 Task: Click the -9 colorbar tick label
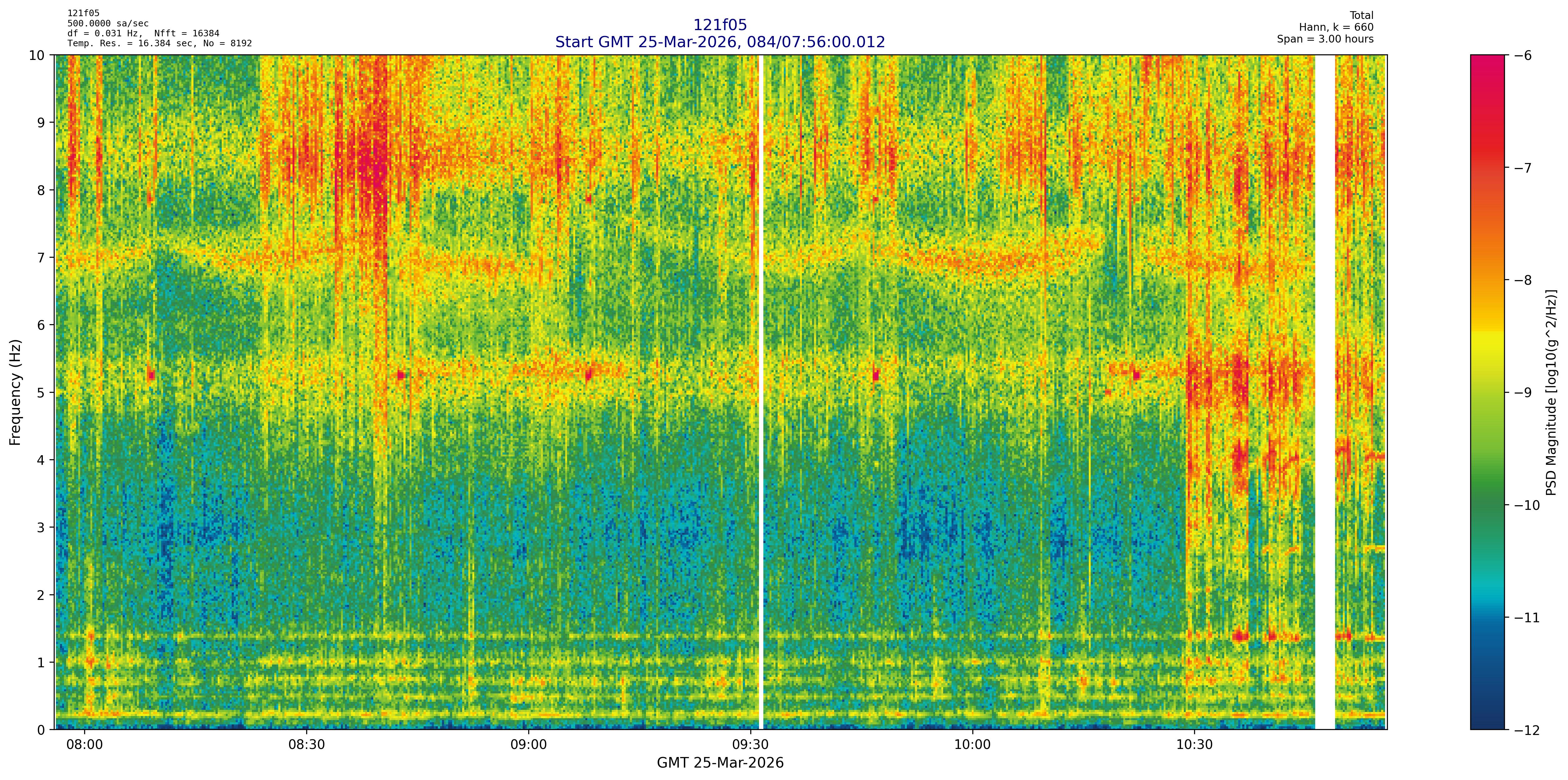point(1523,392)
